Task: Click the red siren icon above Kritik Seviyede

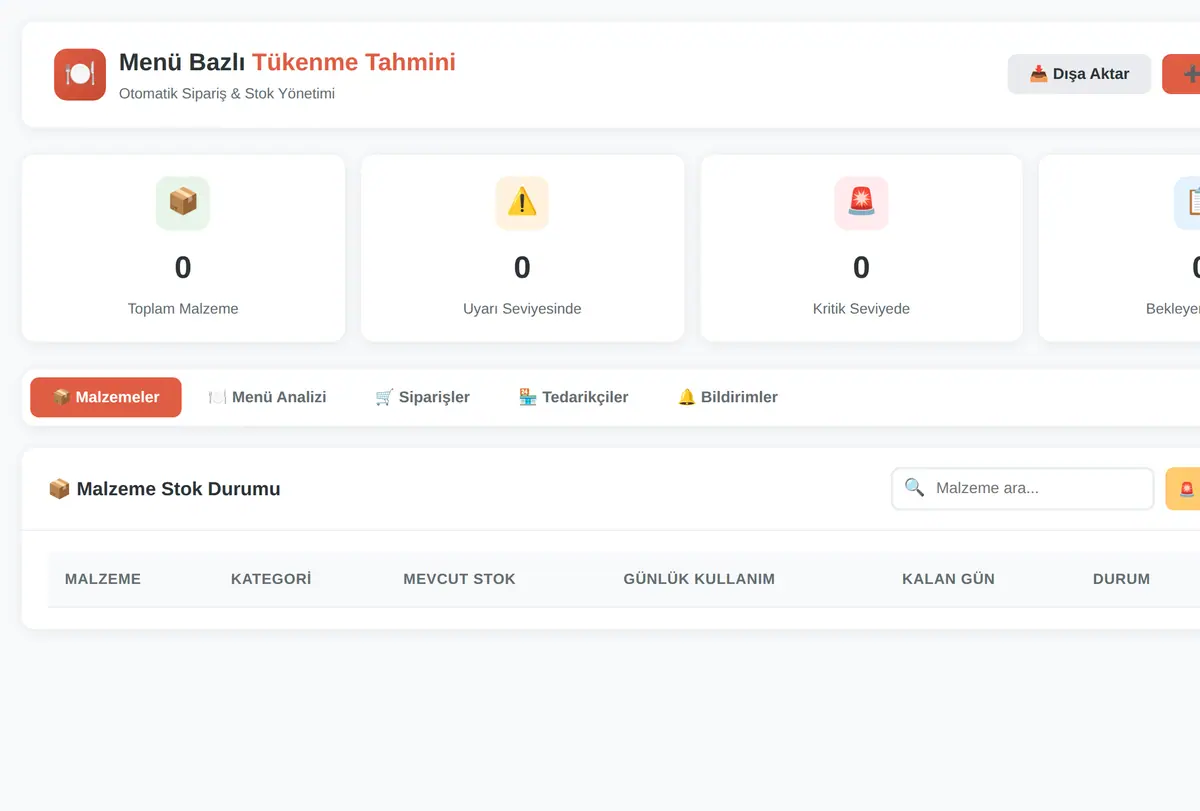Action: [861, 203]
